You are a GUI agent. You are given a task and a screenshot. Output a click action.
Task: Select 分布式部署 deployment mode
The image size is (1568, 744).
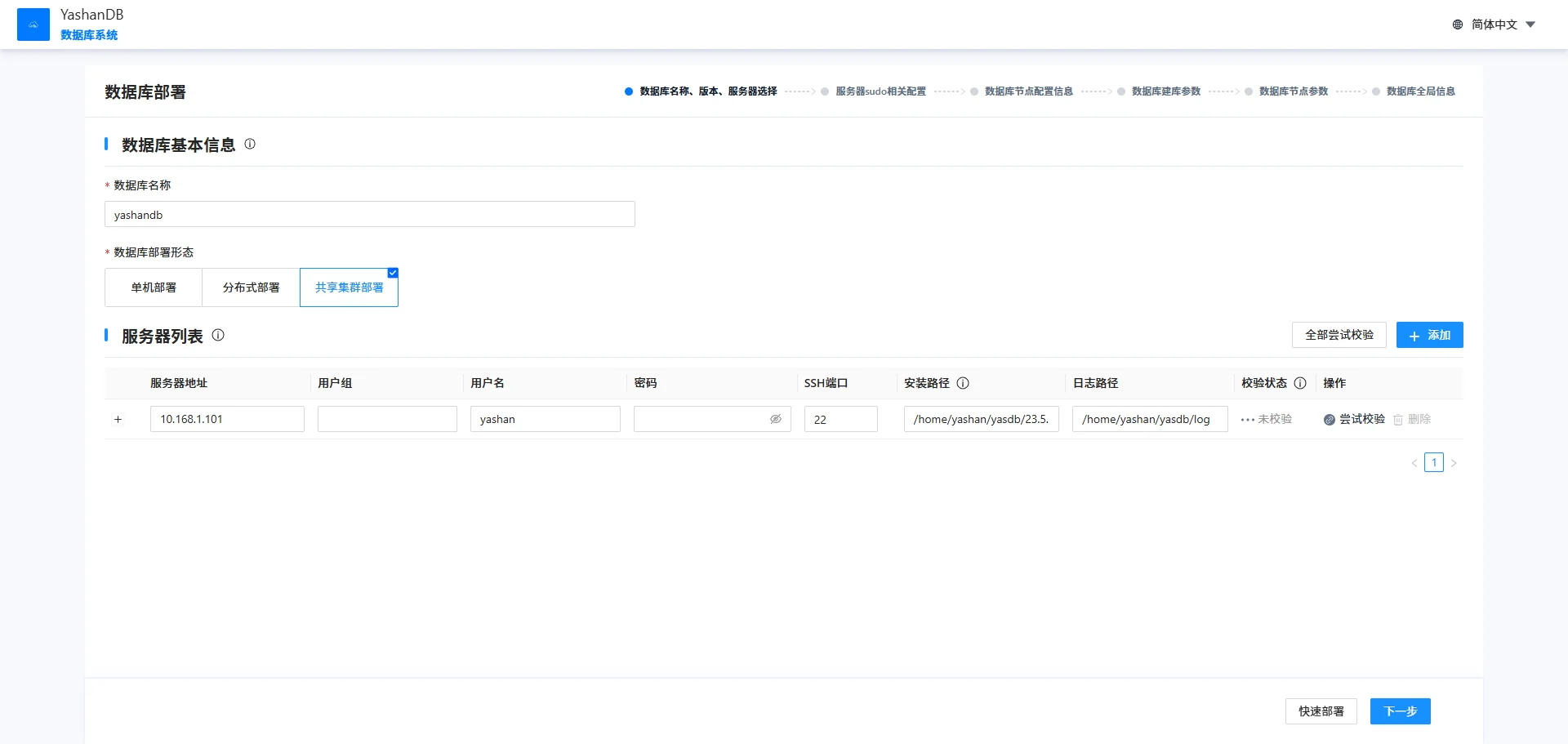pos(251,287)
